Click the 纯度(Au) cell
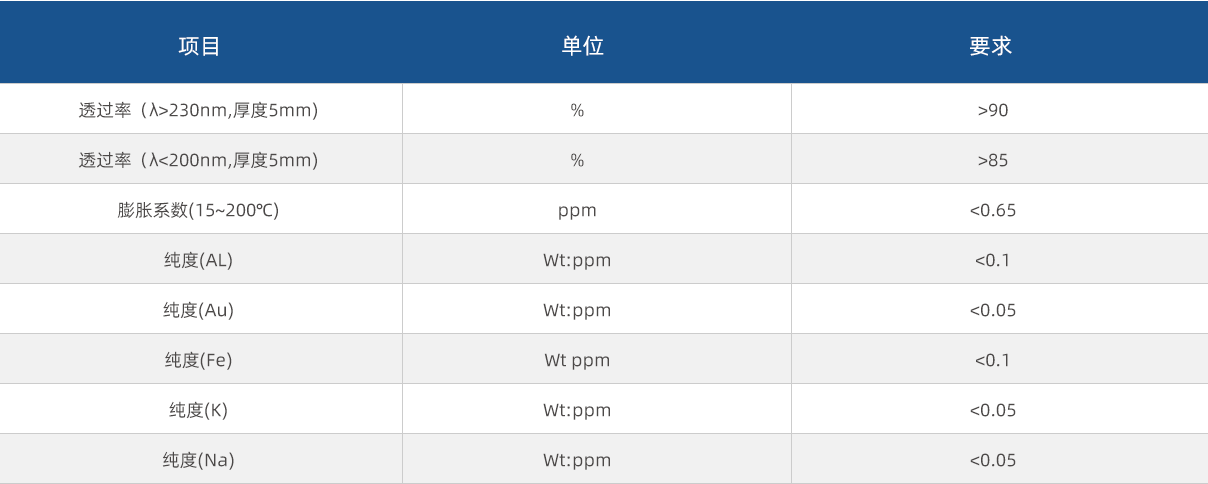 coord(198,310)
